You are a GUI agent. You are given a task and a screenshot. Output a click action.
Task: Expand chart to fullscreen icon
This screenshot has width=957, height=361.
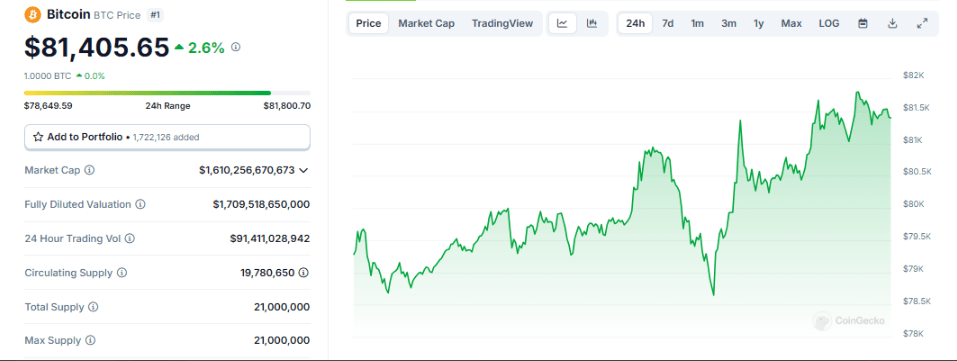(x=922, y=24)
